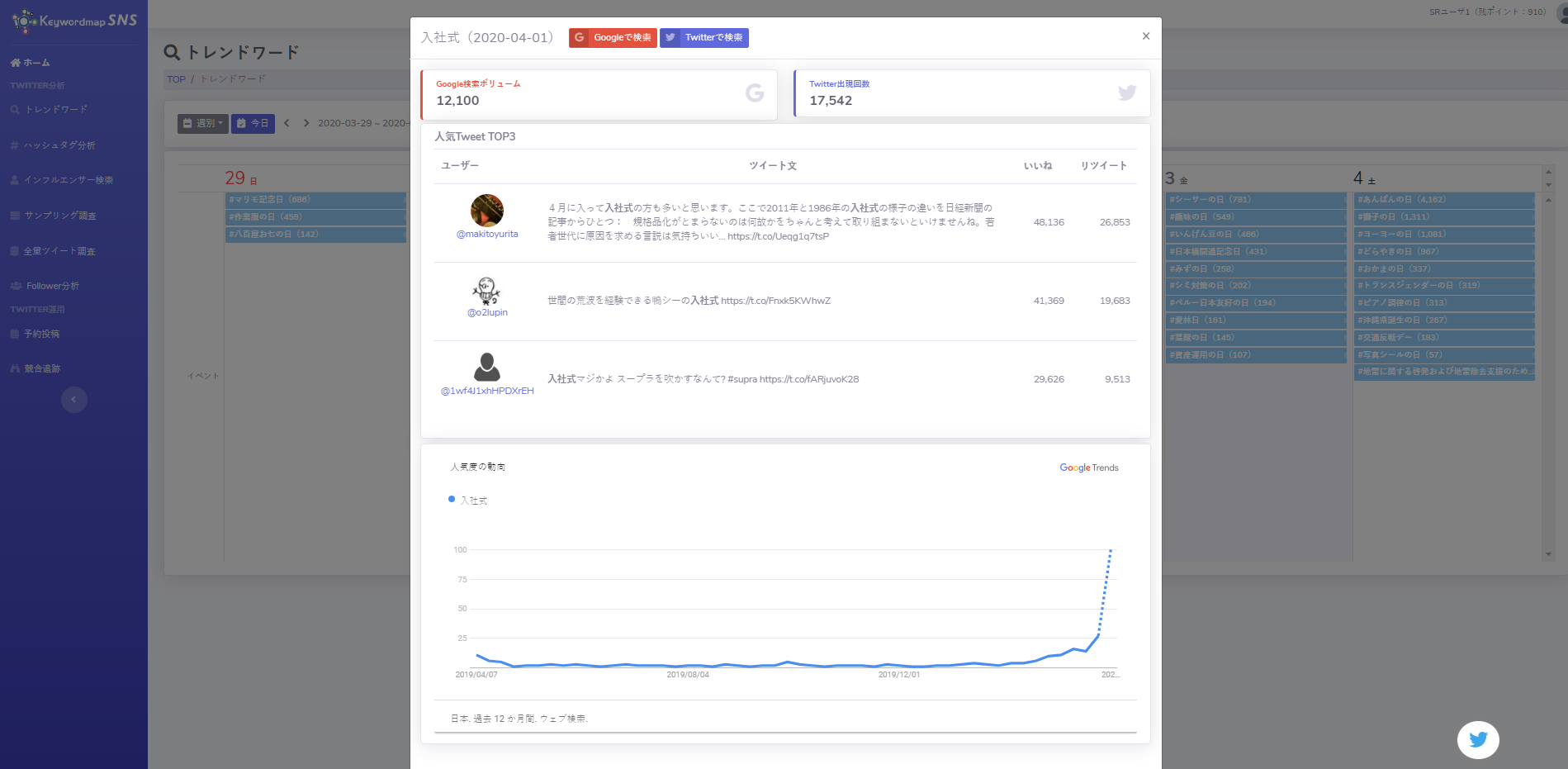
Task: Click the @makitoyurita profile avatar
Action: click(x=487, y=211)
